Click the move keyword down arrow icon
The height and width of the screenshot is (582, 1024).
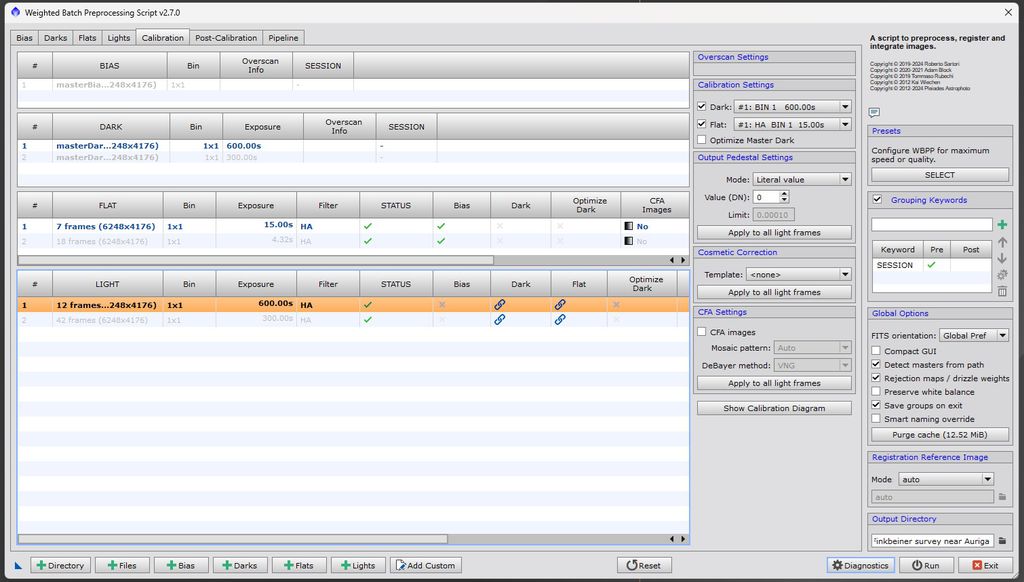tap(1002, 258)
